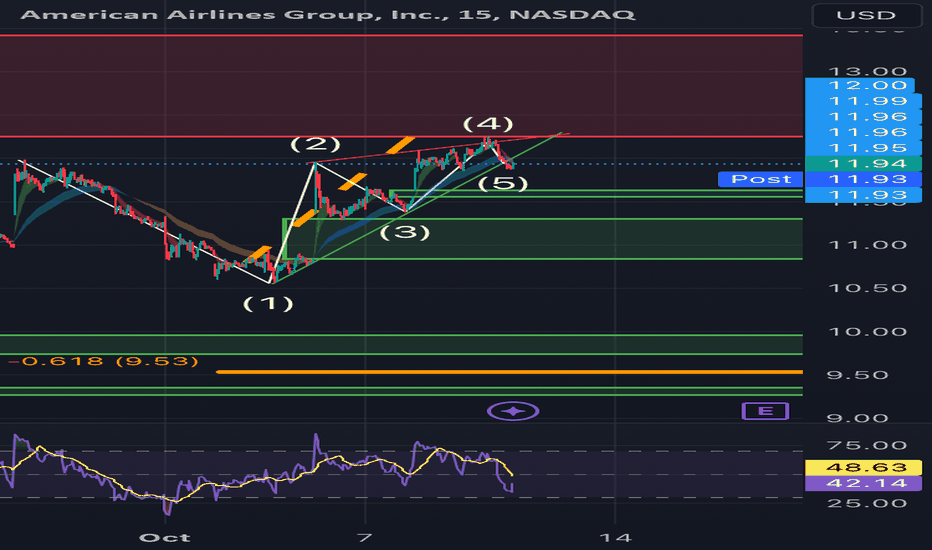The image size is (932, 550).
Task: Click the green 11.94 current price label
Action: 863,164
